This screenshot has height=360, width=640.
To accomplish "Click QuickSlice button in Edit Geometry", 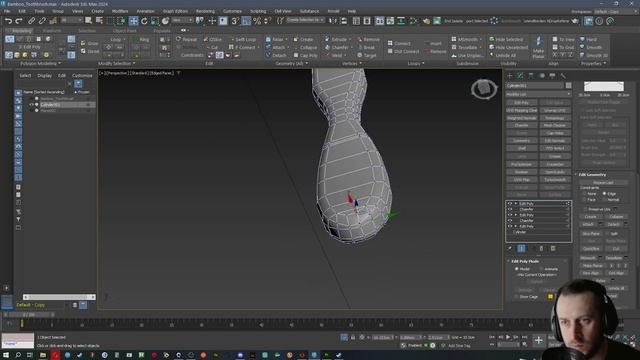I will [x=591, y=249].
